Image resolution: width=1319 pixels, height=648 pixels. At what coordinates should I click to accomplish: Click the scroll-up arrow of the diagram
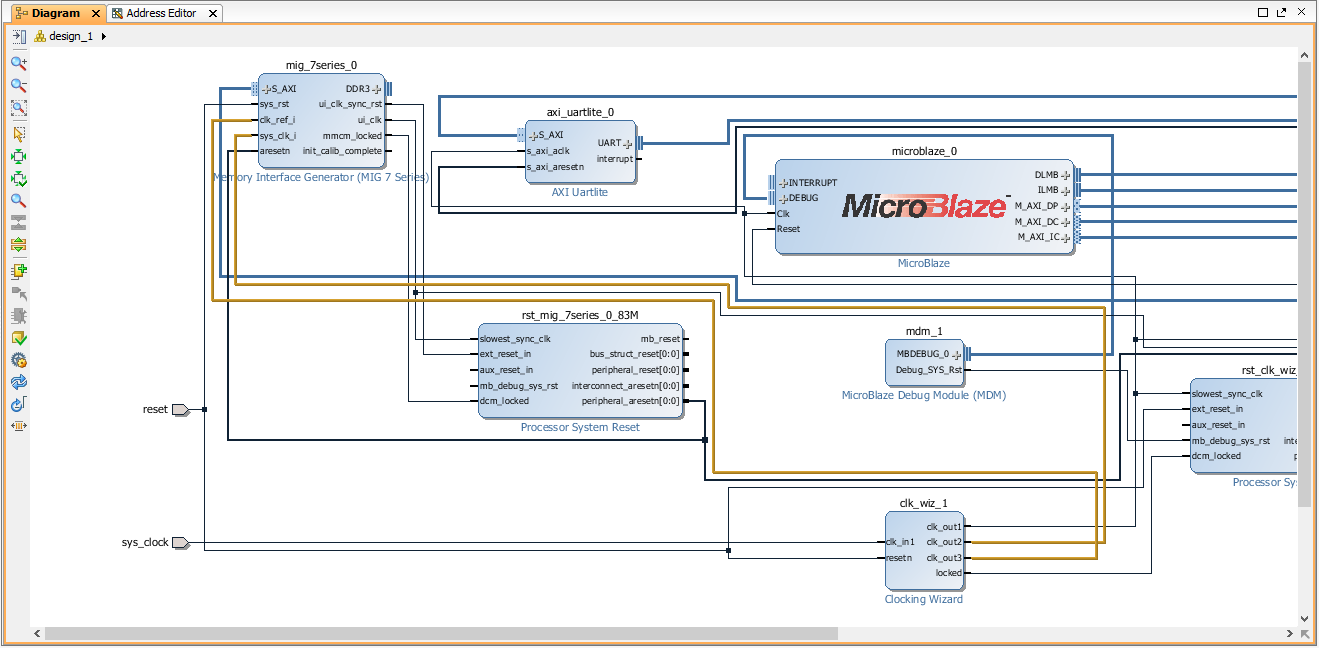(x=1305, y=54)
